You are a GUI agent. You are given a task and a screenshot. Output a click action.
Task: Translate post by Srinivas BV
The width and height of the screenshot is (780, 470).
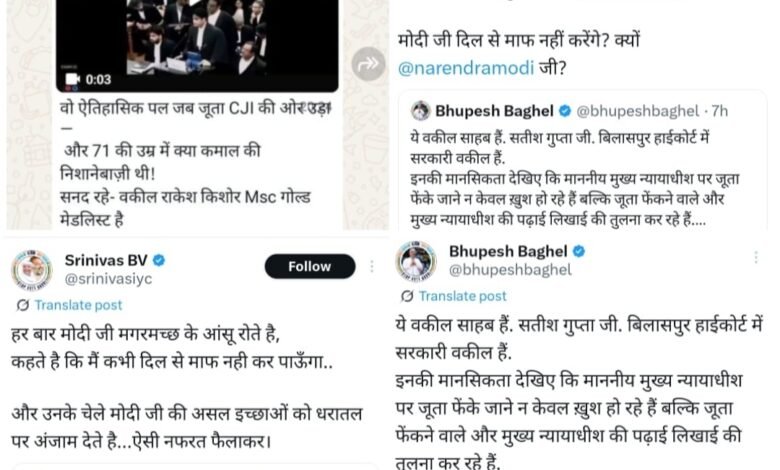pos(78,305)
